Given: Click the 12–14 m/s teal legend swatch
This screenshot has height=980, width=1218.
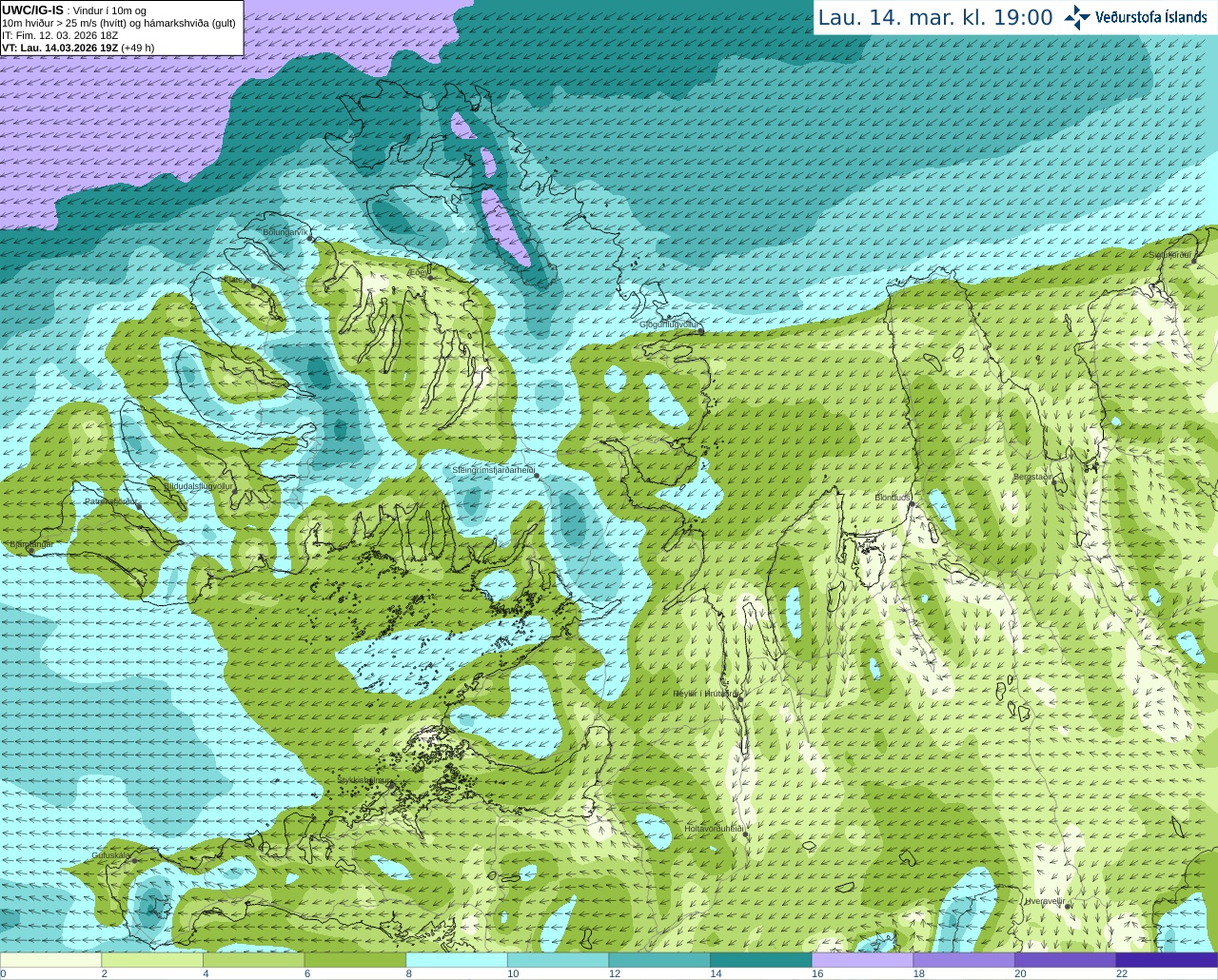Looking at the screenshot, I should [659, 960].
